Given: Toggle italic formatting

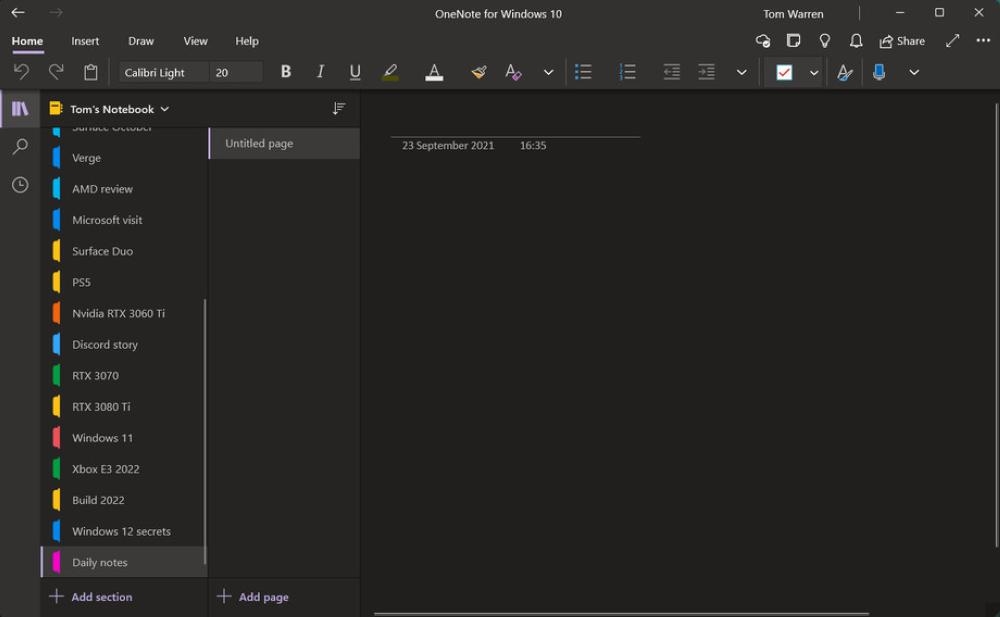Looking at the screenshot, I should pyautogui.click(x=320, y=72).
